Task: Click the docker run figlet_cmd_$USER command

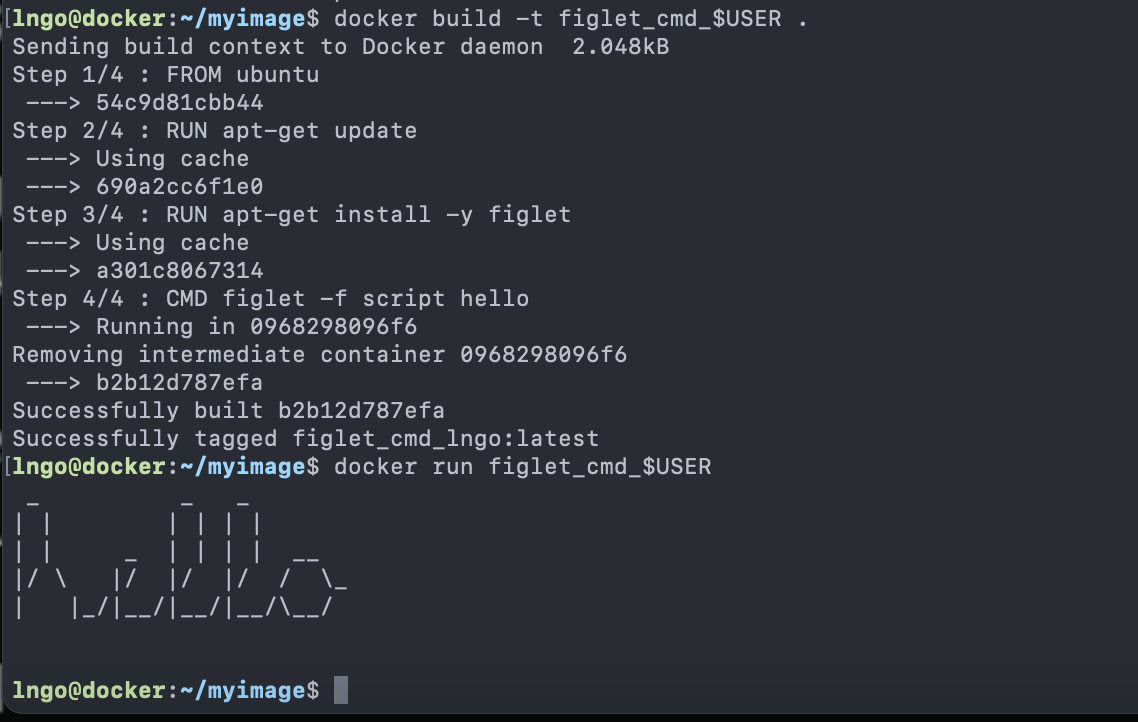Action: click(x=522, y=467)
